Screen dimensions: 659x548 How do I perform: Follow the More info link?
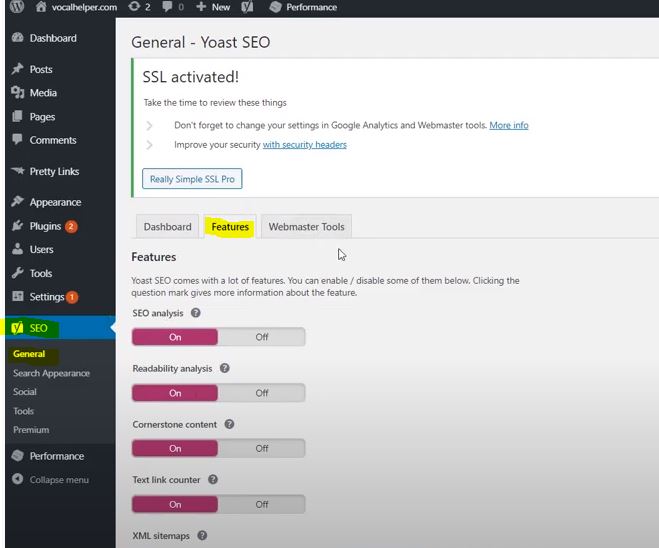(509, 125)
